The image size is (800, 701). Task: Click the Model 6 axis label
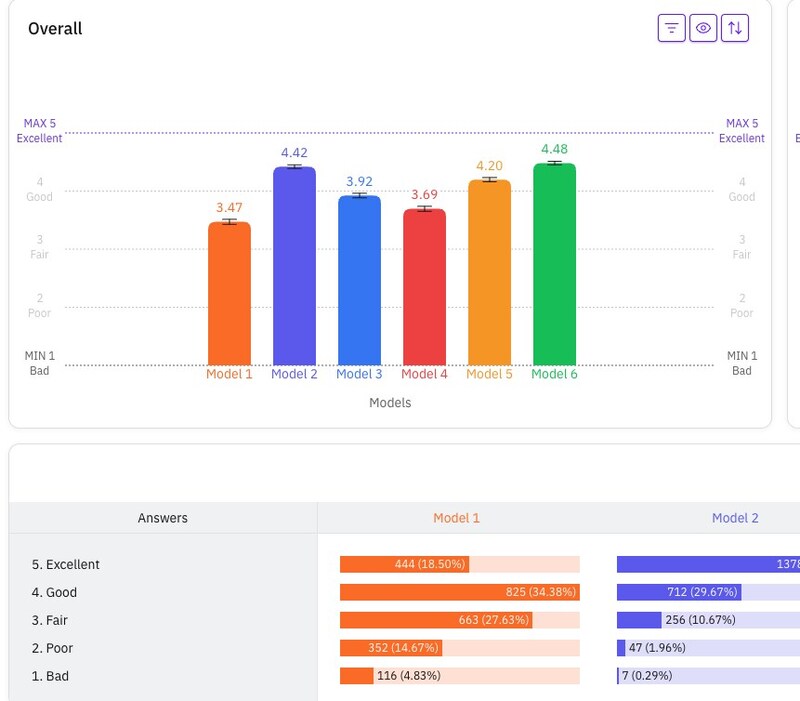click(x=555, y=374)
